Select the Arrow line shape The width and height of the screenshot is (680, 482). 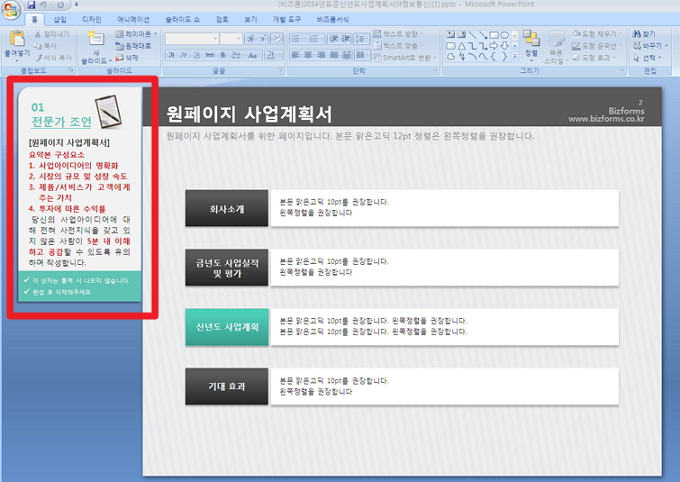coord(483,35)
